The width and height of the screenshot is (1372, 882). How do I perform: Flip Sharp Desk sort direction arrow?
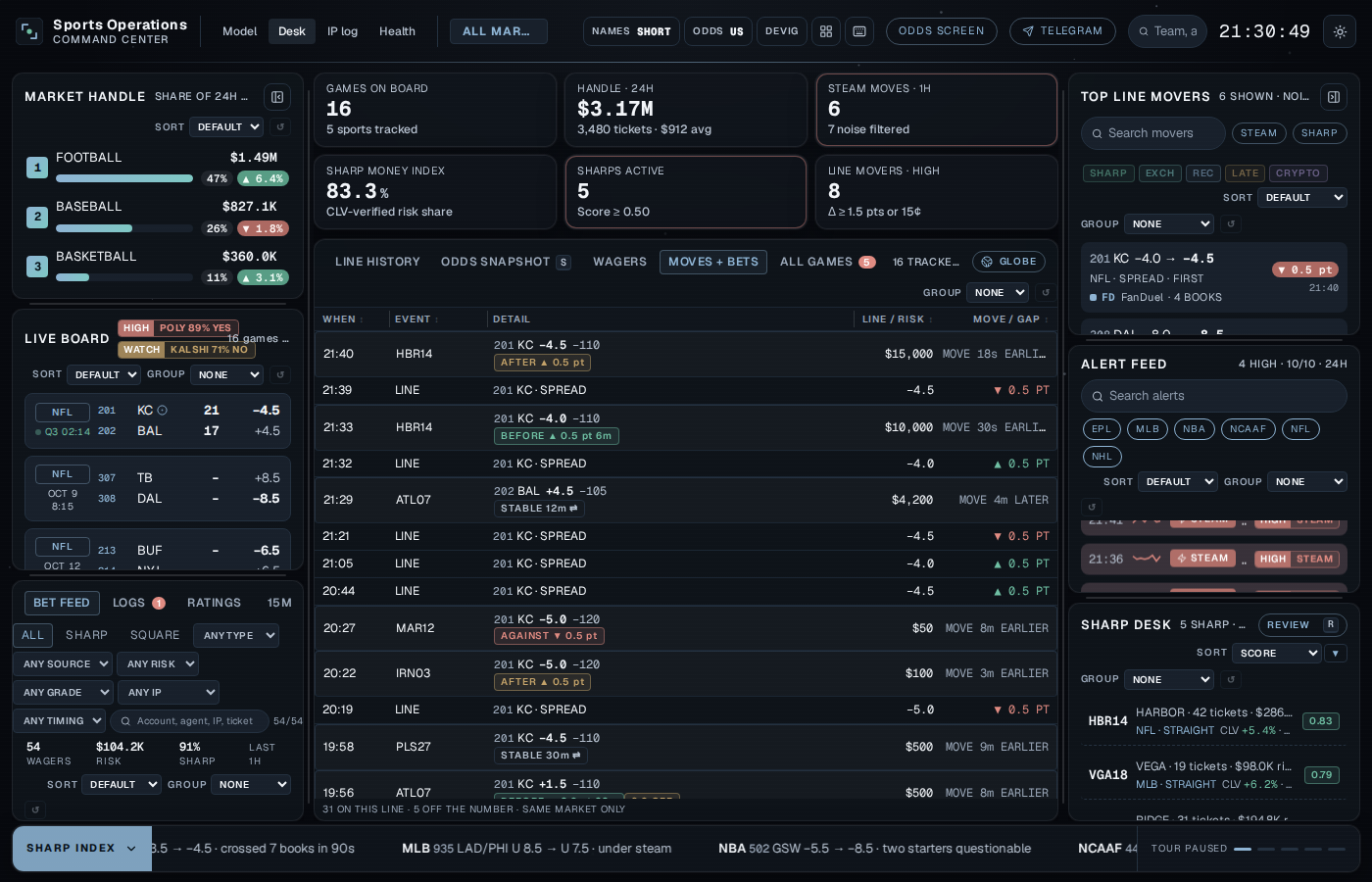click(1336, 653)
